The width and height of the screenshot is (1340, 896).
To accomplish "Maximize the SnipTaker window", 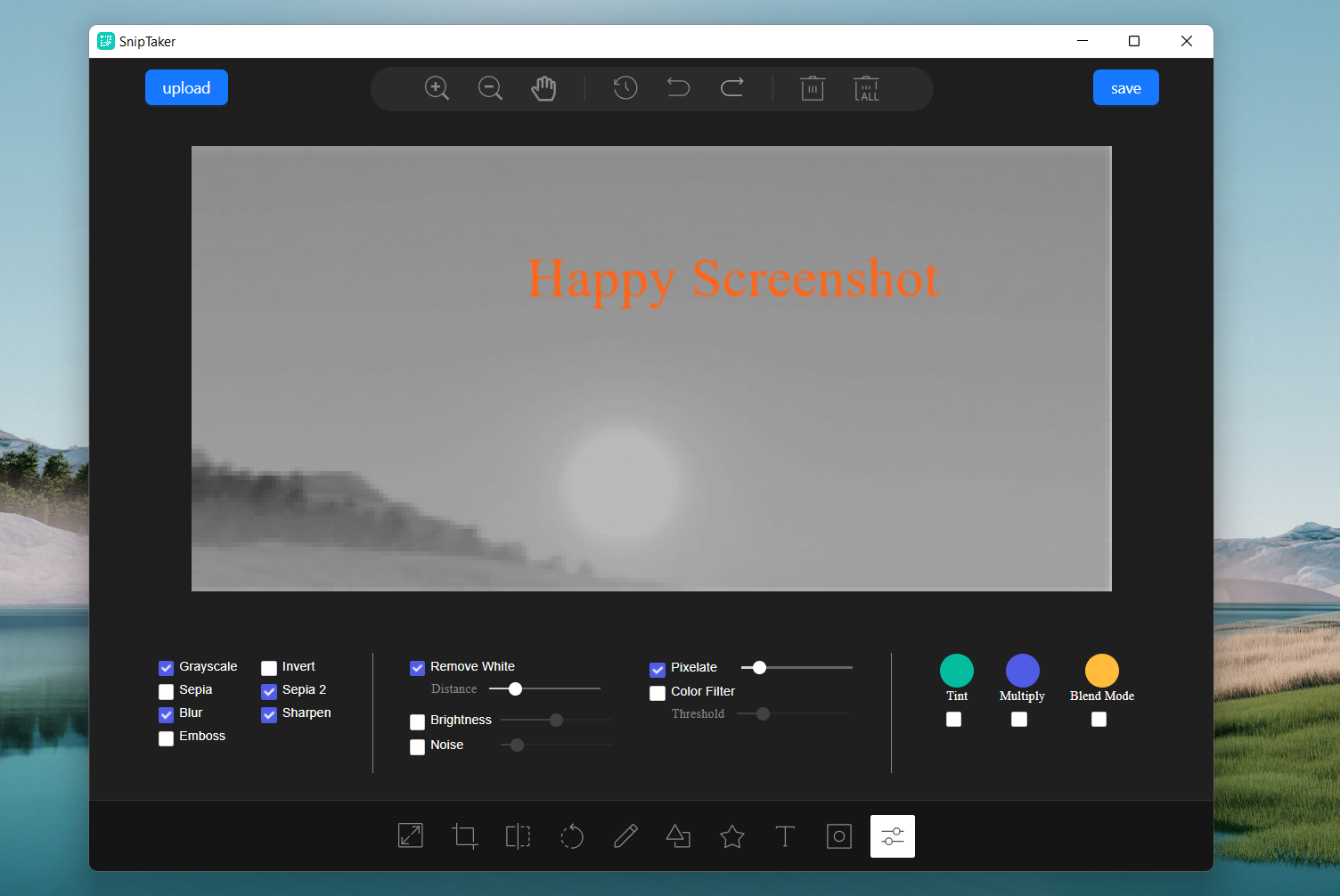I will pyautogui.click(x=1134, y=41).
